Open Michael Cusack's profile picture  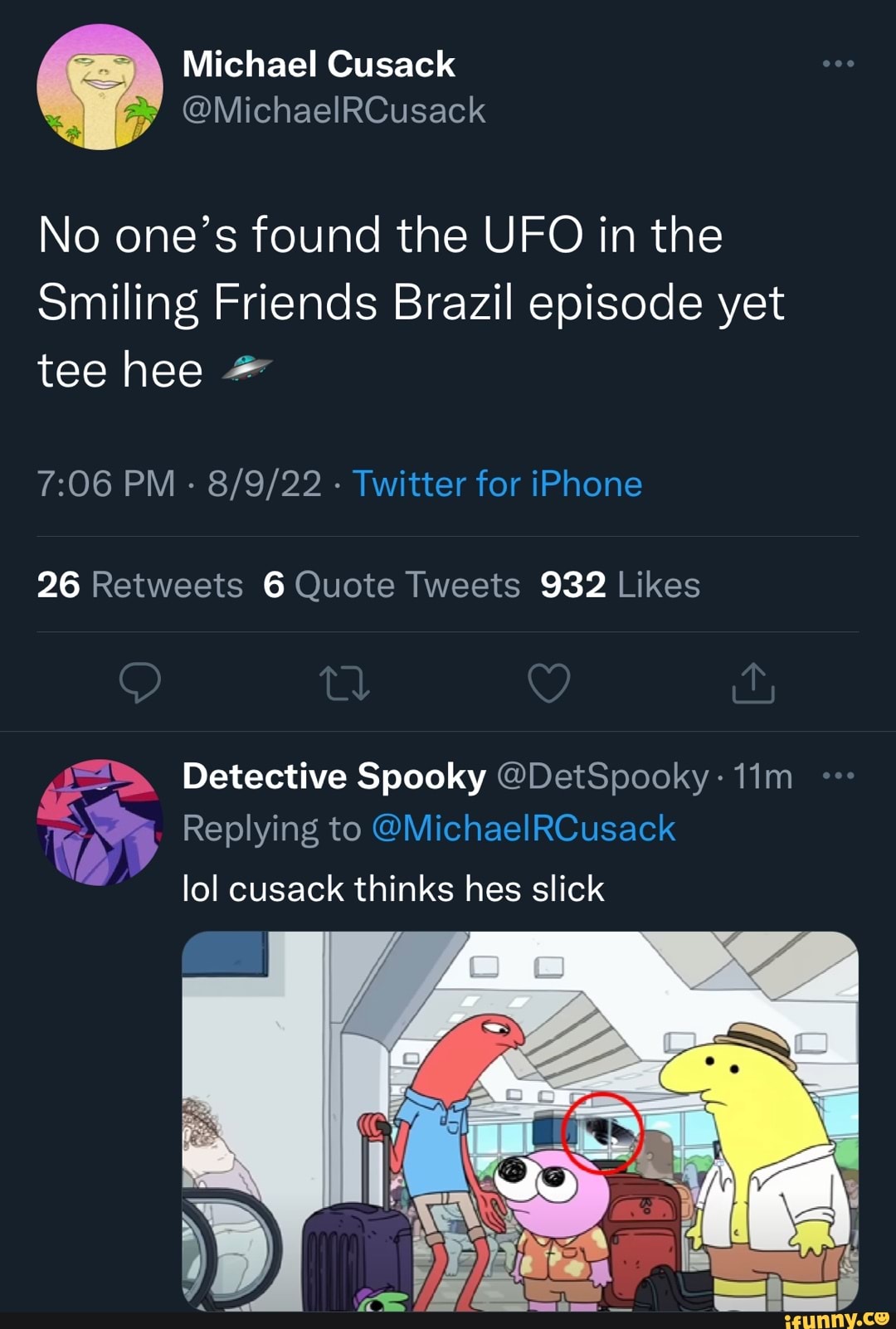click(x=100, y=87)
